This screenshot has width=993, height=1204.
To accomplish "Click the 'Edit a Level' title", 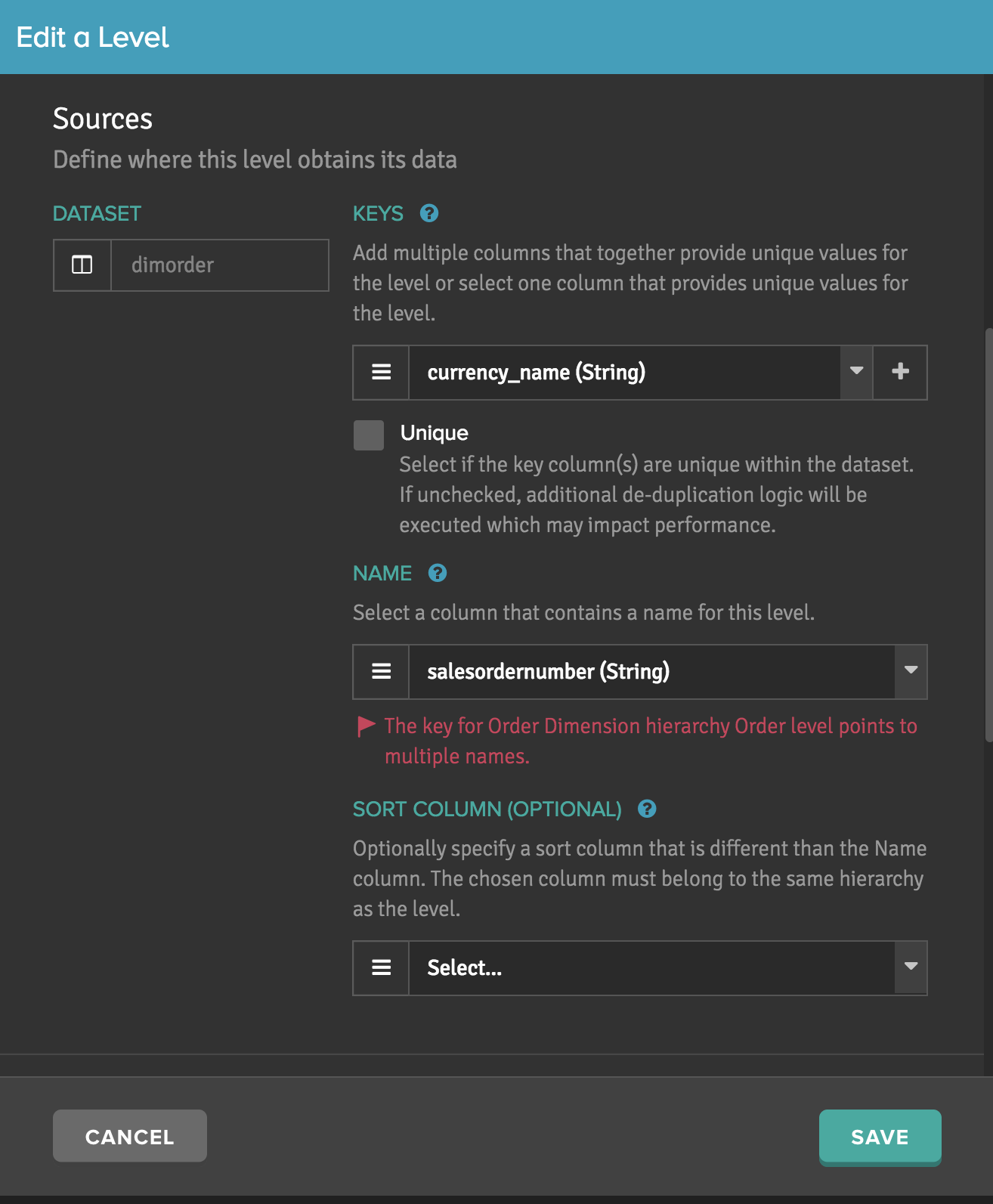I will point(93,37).
